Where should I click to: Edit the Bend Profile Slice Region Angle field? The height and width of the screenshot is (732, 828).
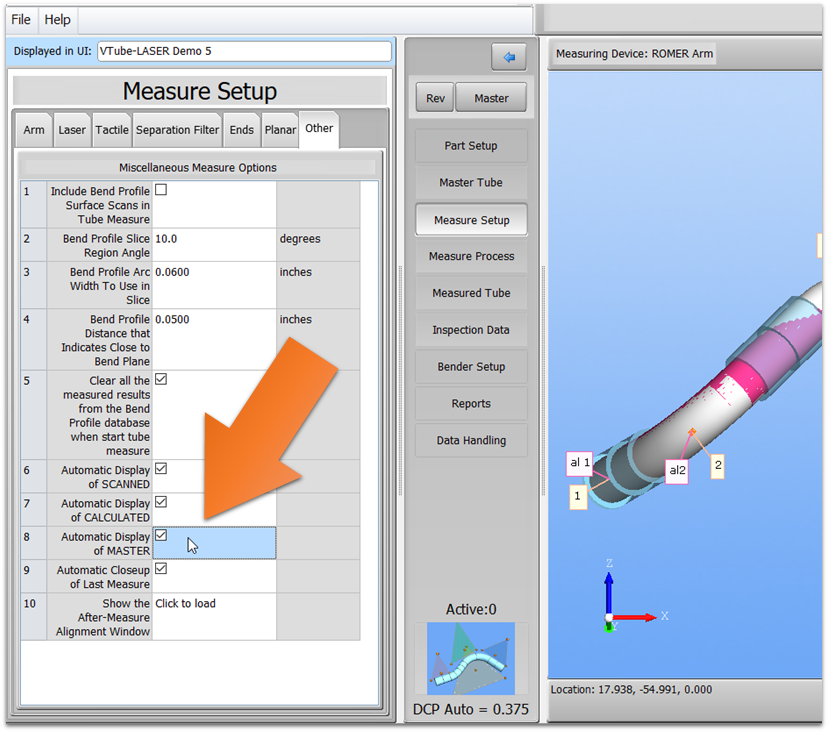[x=214, y=240]
